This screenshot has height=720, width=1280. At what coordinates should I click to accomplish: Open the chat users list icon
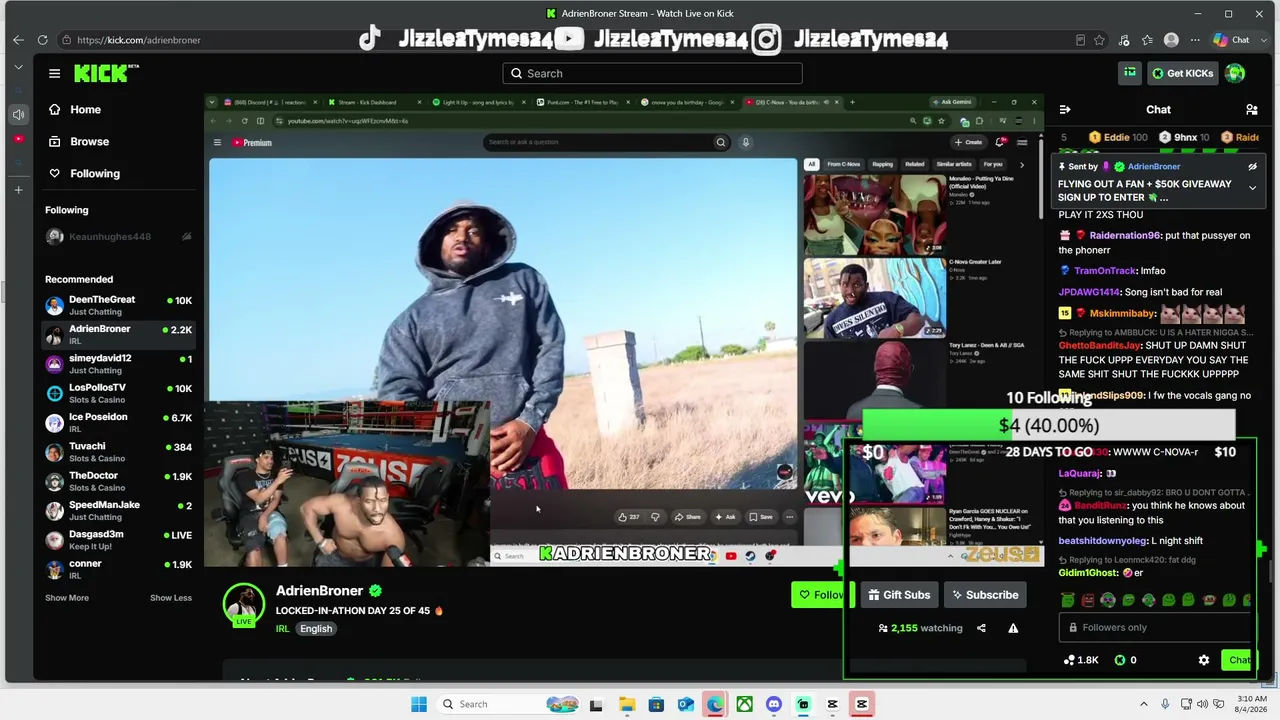click(1251, 109)
